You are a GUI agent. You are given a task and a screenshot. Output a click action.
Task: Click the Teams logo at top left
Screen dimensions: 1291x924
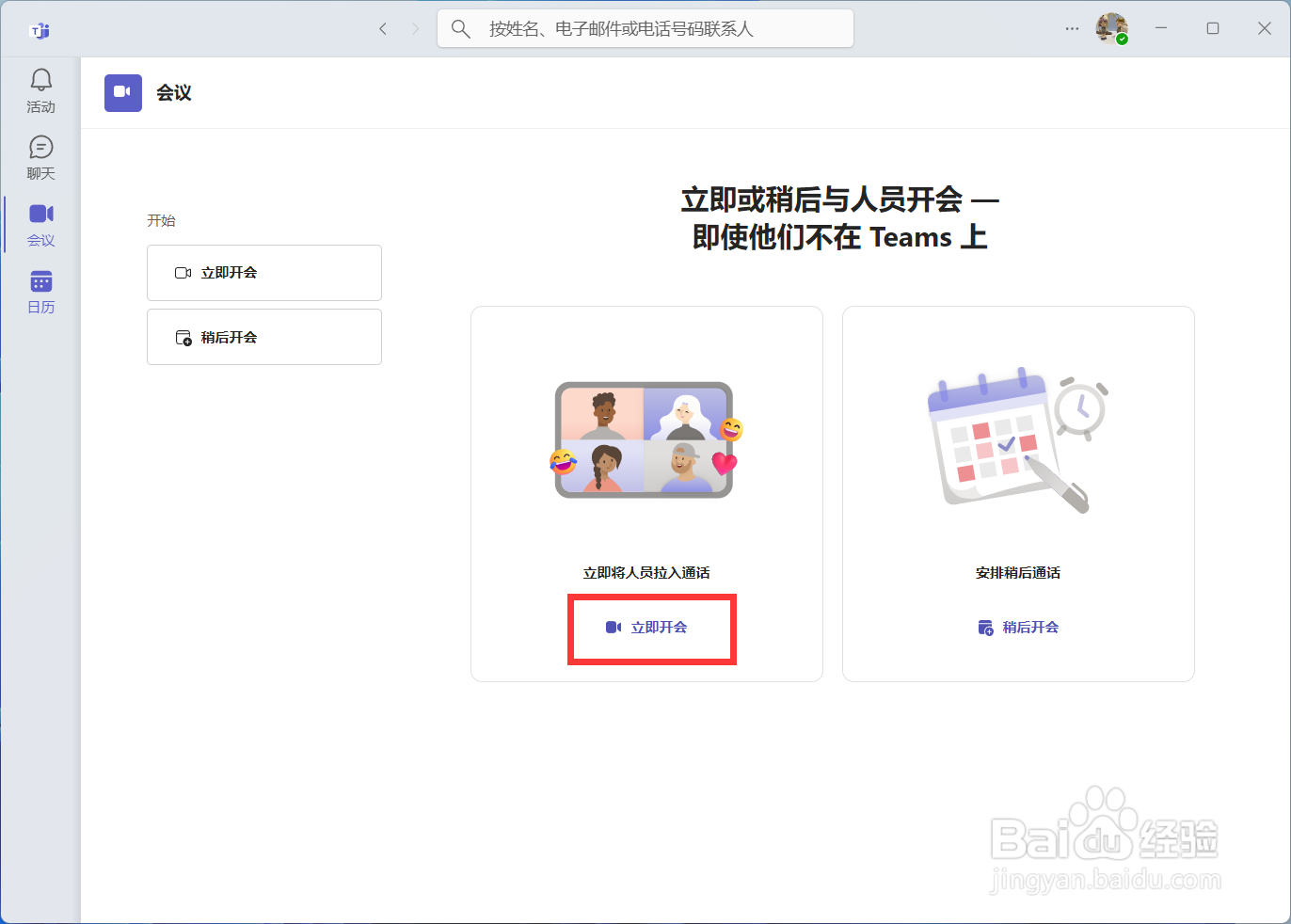click(x=40, y=28)
